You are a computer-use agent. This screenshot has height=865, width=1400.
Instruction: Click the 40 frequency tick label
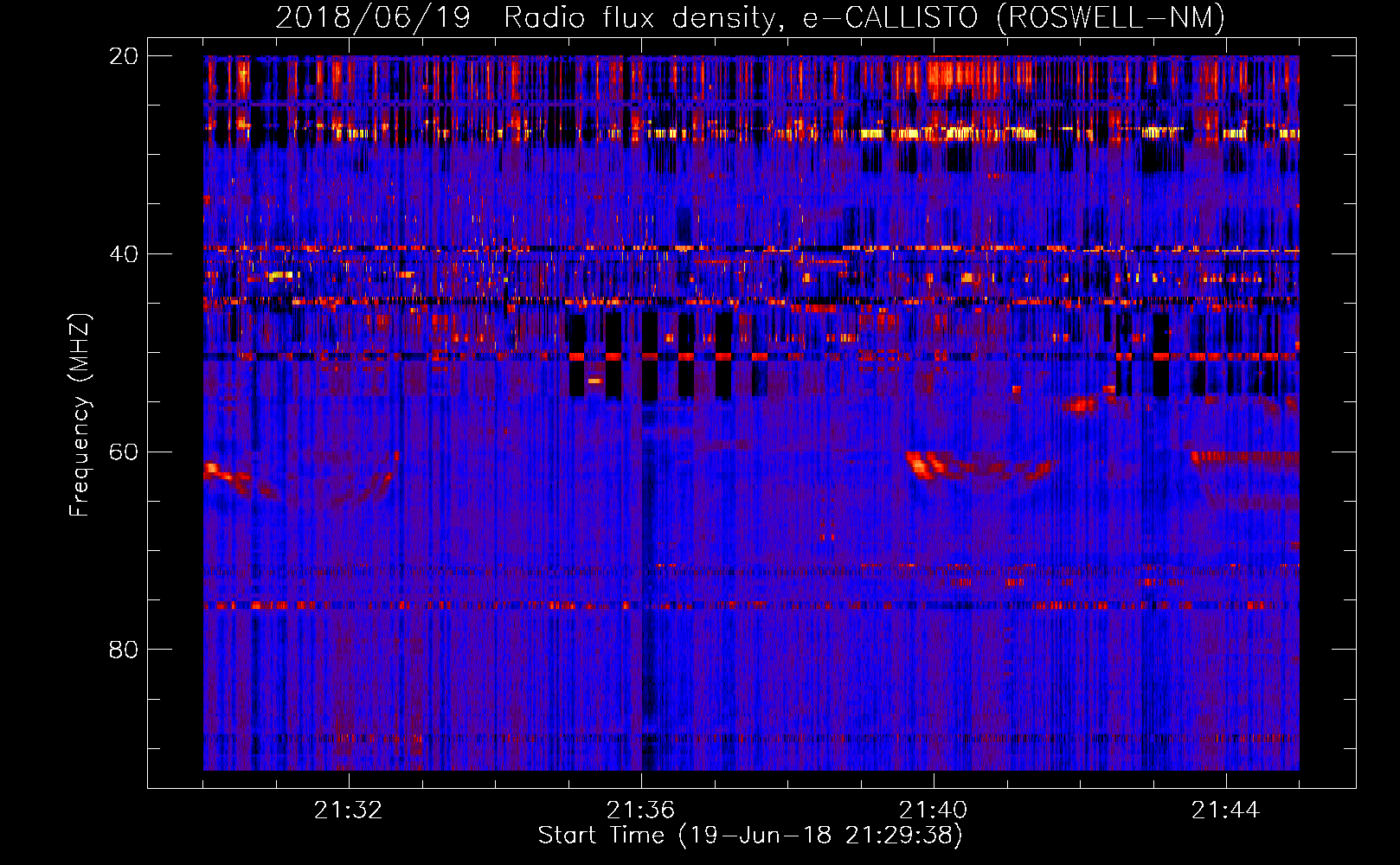pos(124,253)
